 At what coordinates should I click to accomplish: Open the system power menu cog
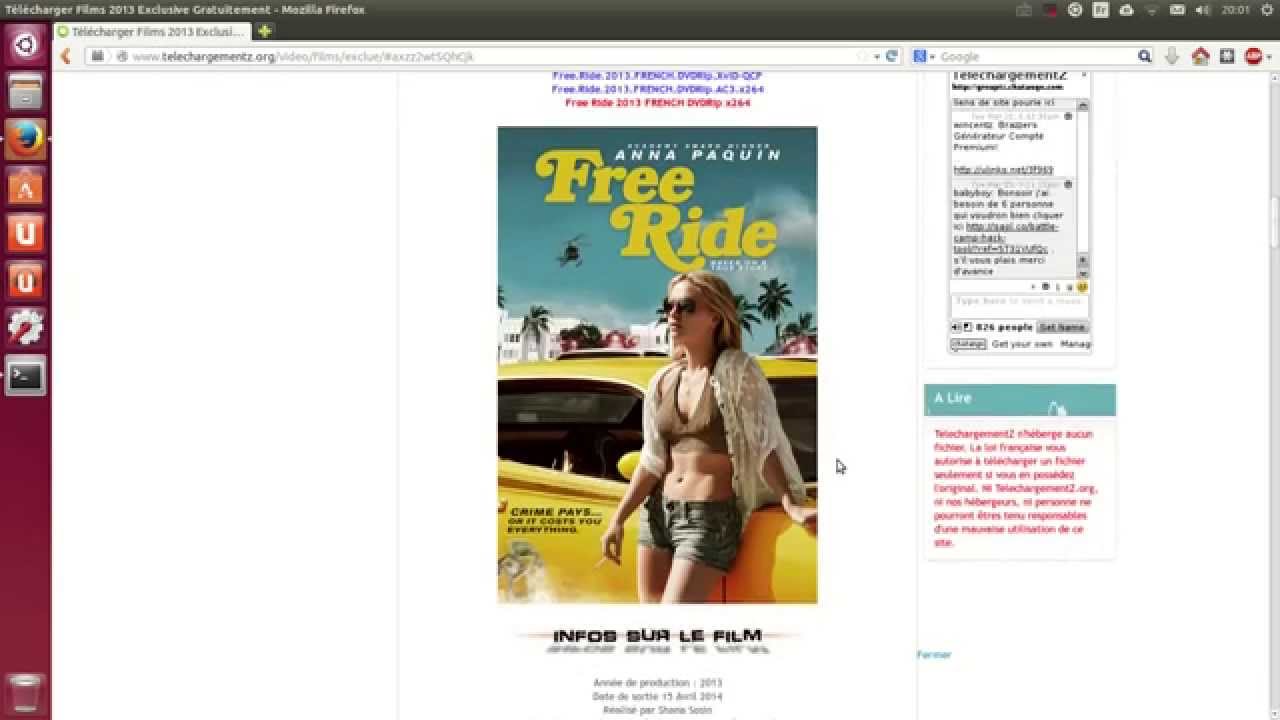(x=1265, y=10)
